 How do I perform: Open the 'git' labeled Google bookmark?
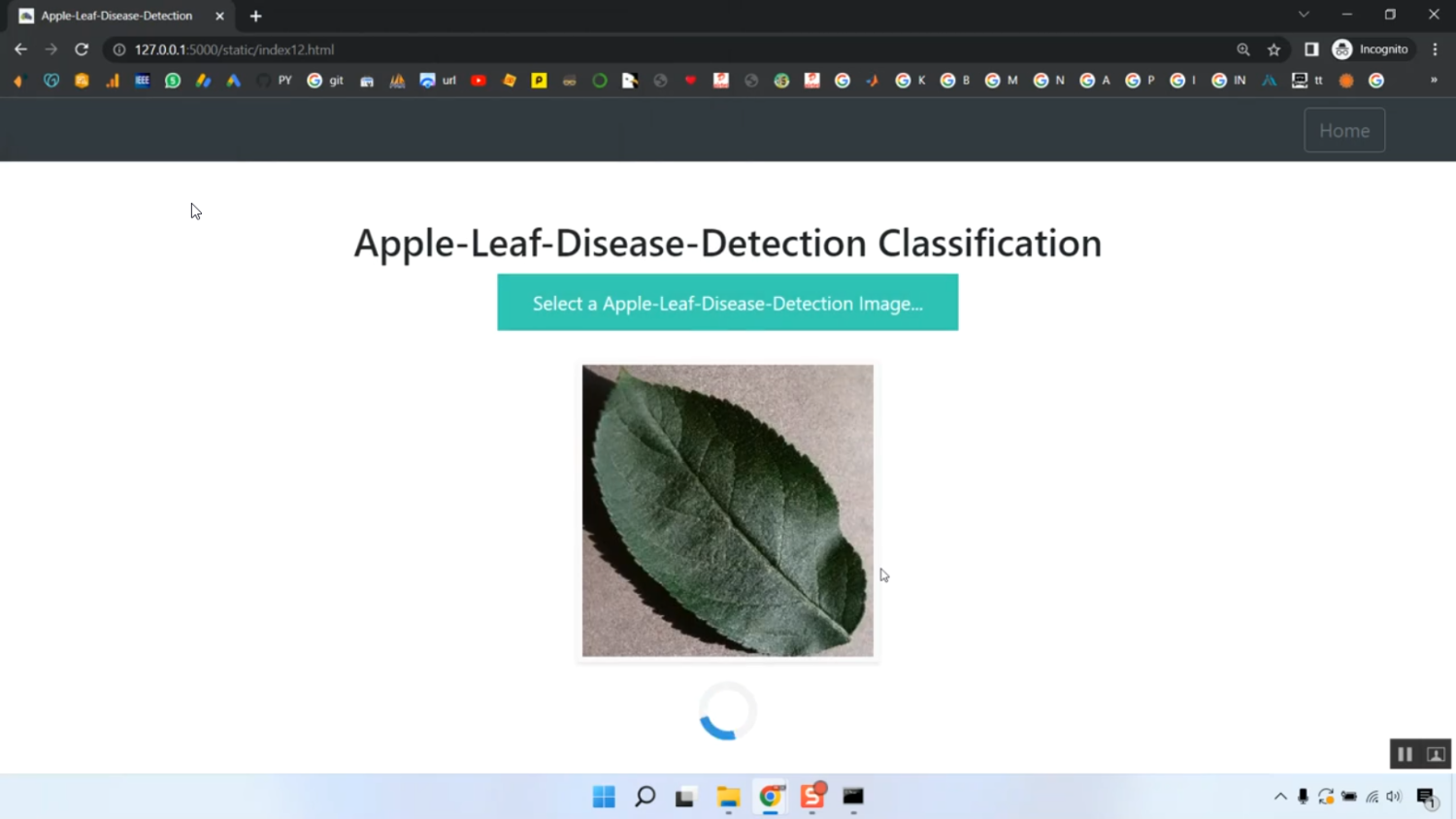click(326, 81)
